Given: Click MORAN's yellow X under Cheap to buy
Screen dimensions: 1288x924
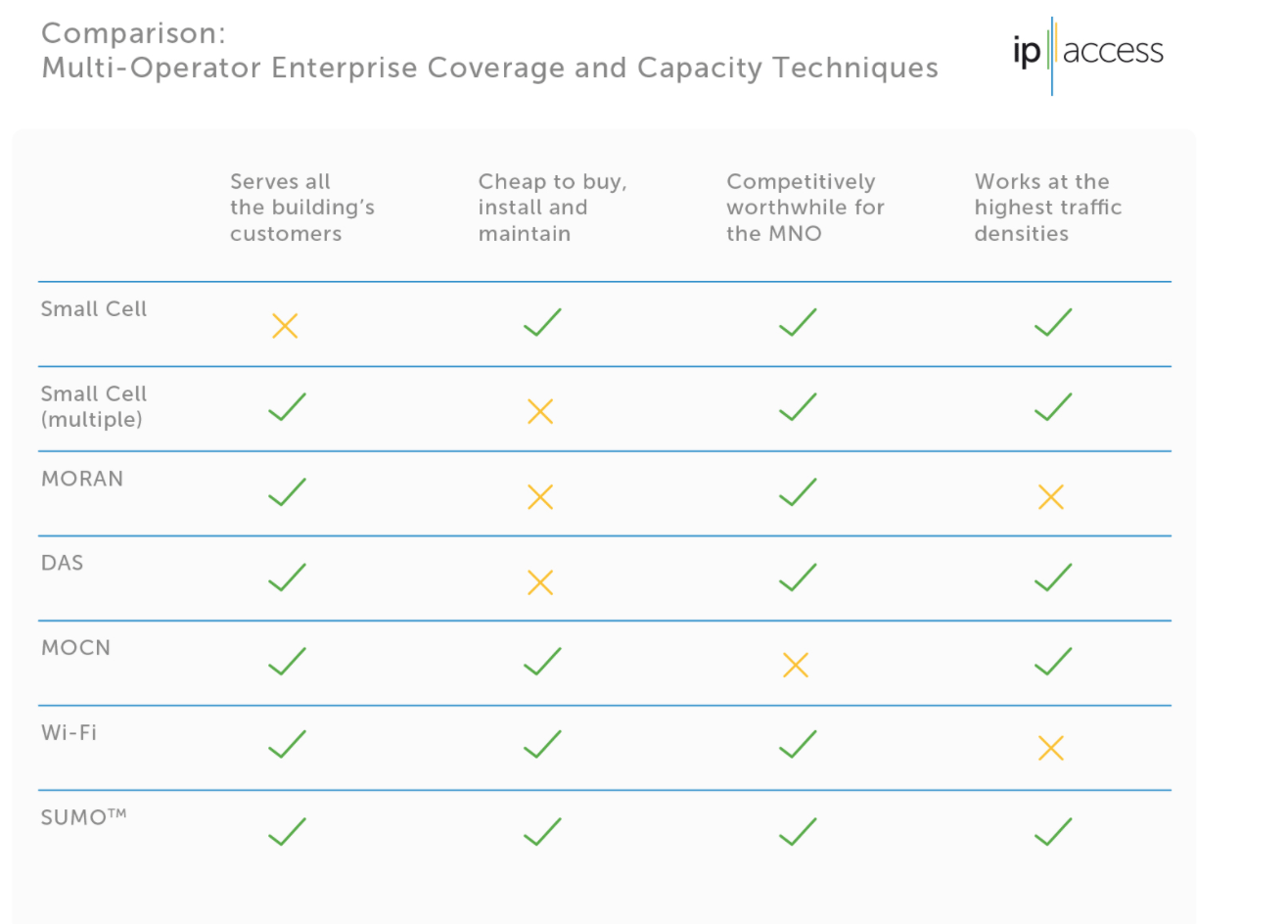Looking at the screenshot, I should (x=540, y=497).
